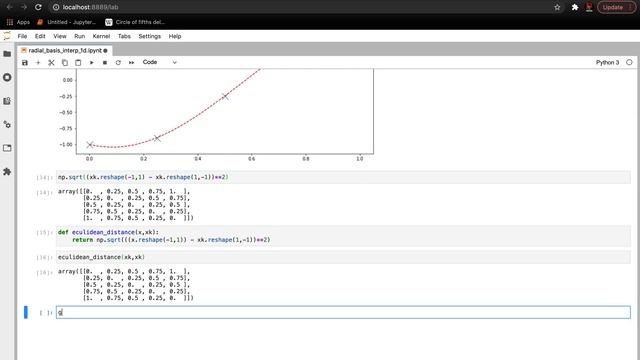Open the Tabs sidebar icon
Image resolution: width=640 pixels, height=360 pixels.
[x=7, y=148]
